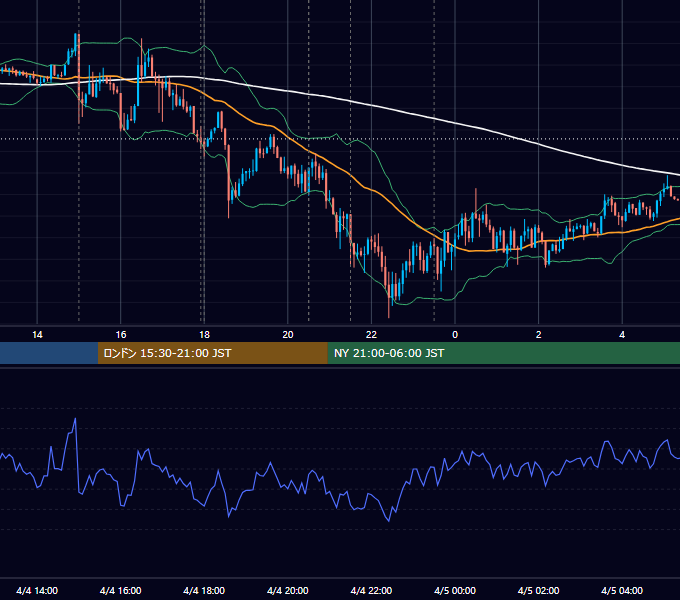
Task: Click the 22 hour label on price chart axis
Action: 371,335
